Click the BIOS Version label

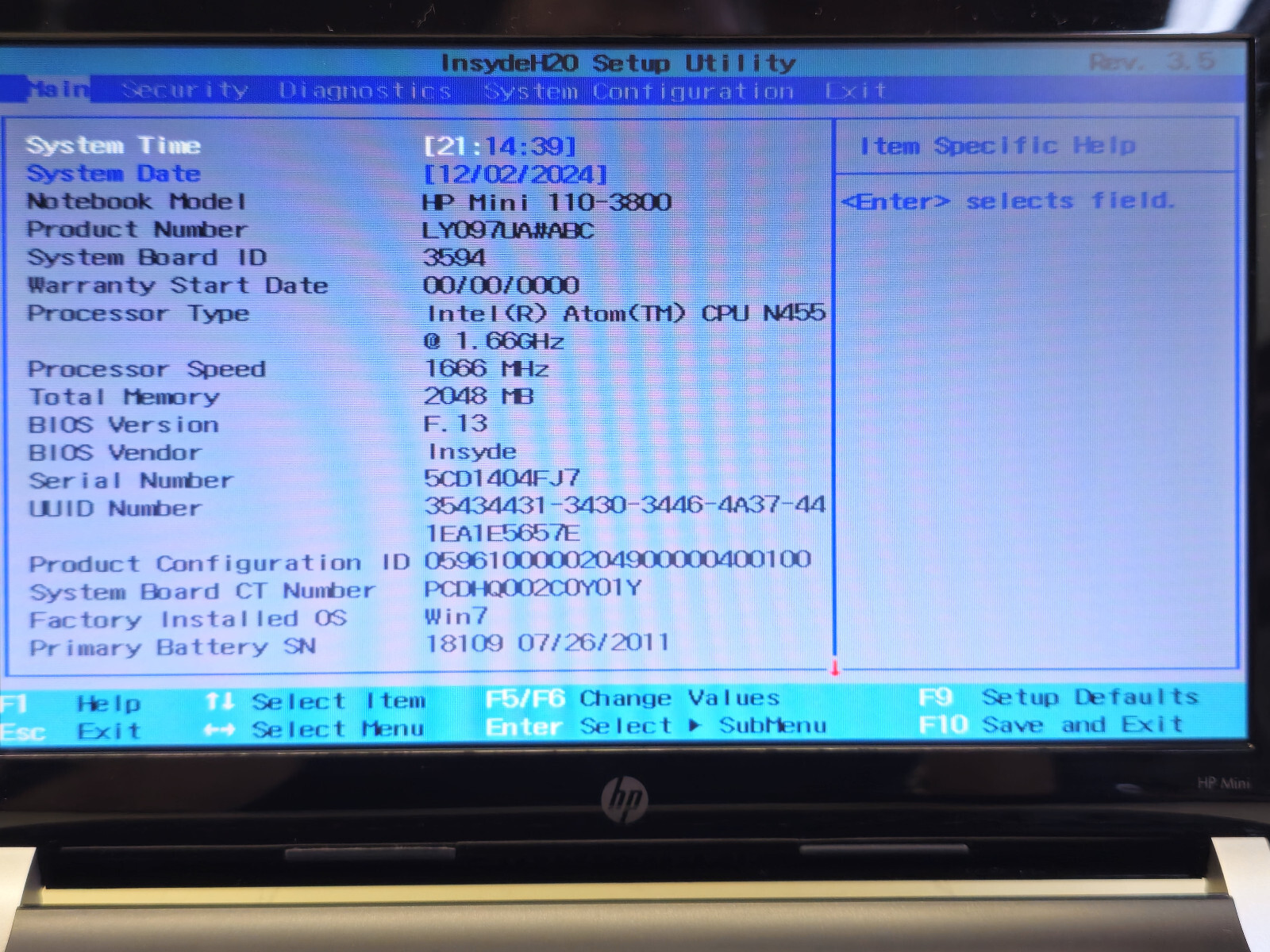click(x=123, y=424)
